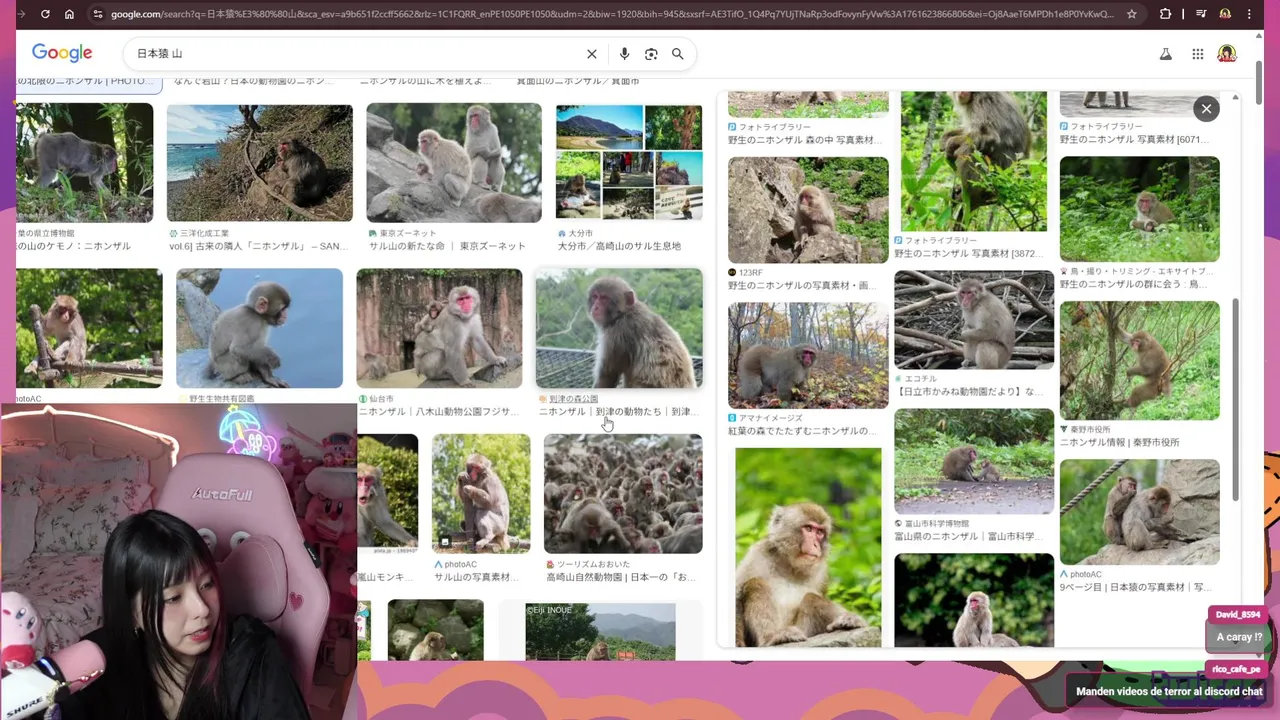Open 'サル山の新たな命 | 東京ズーネット' link
Image resolution: width=1280 pixels, height=720 pixels.
[447, 246]
